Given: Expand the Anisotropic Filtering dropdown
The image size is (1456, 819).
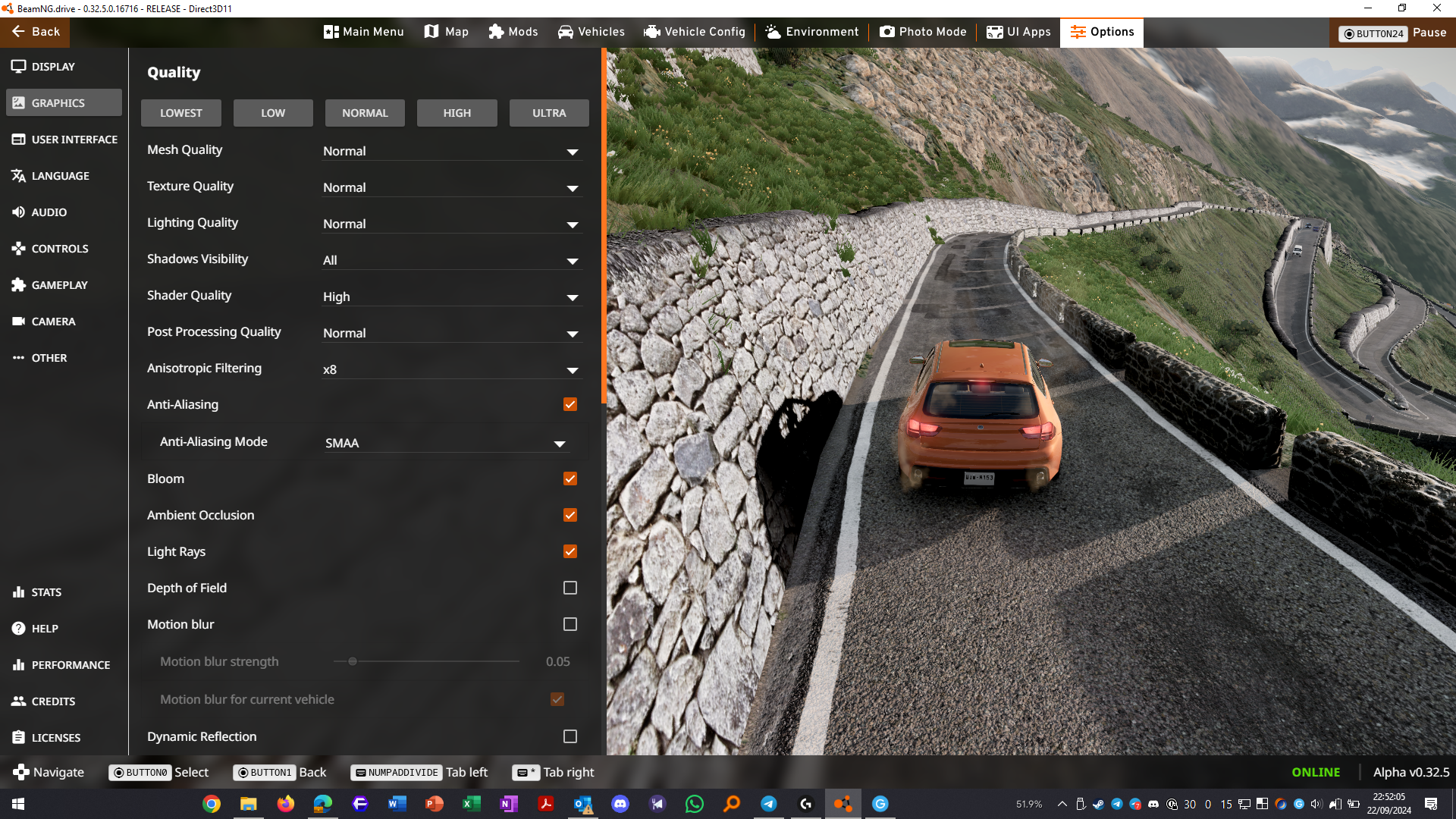Looking at the screenshot, I should coord(451,370).
